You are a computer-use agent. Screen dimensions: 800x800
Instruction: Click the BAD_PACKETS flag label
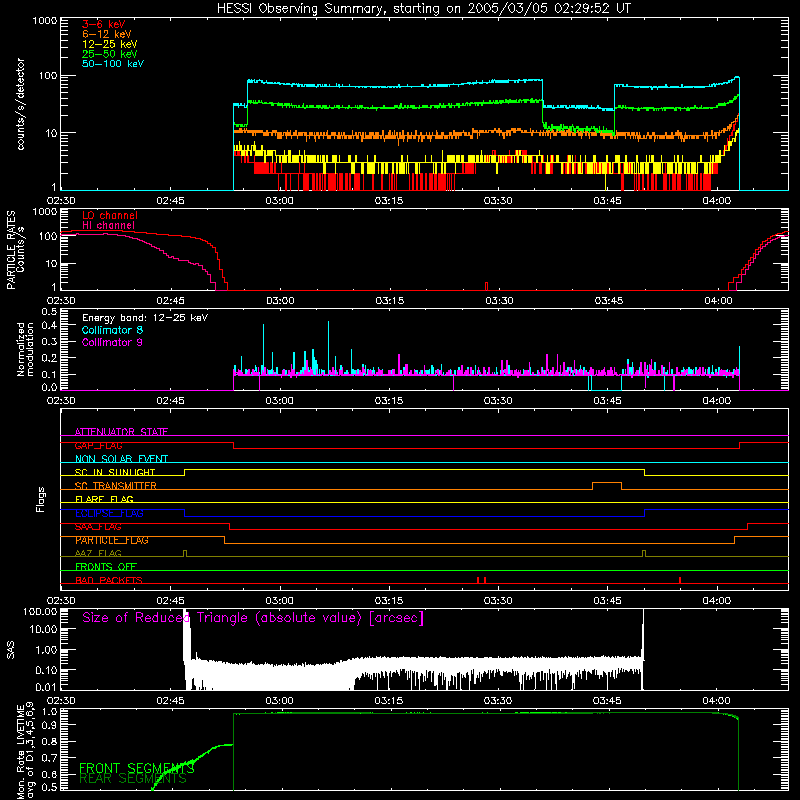click(109, 580)
